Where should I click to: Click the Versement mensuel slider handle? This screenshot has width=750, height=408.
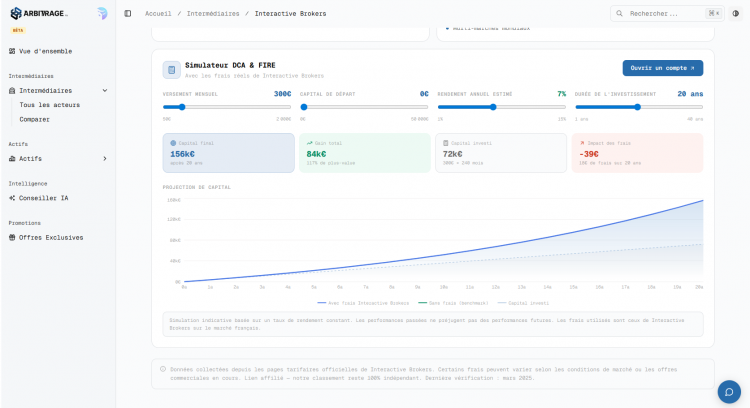coord(182,107)
